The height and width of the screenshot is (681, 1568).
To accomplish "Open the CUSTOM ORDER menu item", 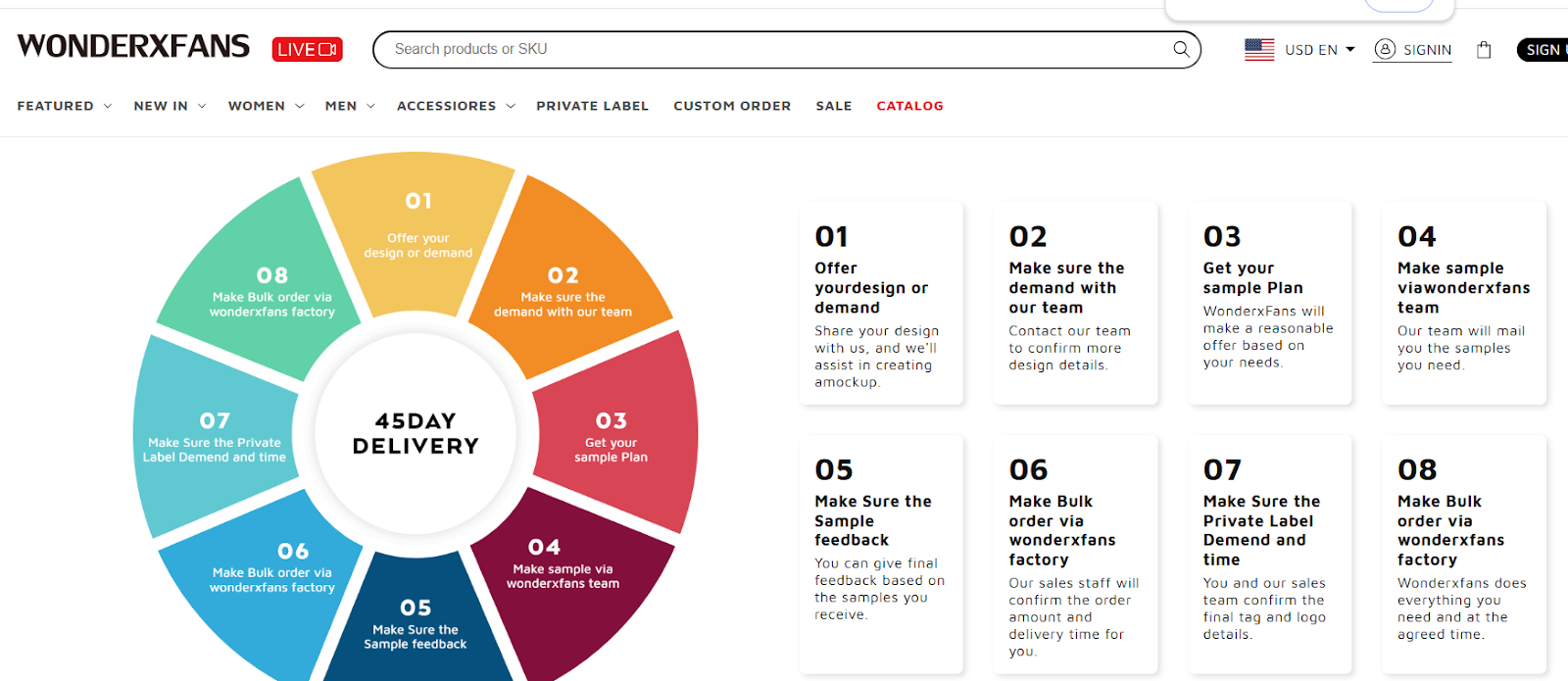I will pos(732,106).
